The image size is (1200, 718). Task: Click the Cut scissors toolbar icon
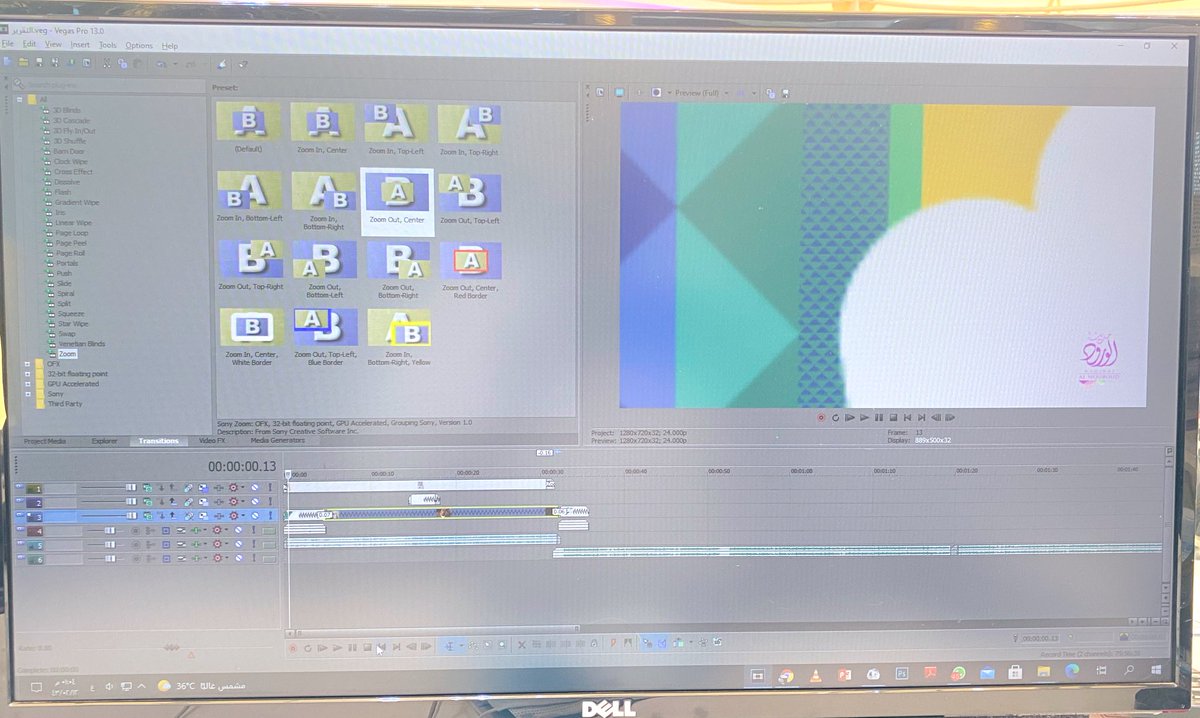click(x=108, y=63)
